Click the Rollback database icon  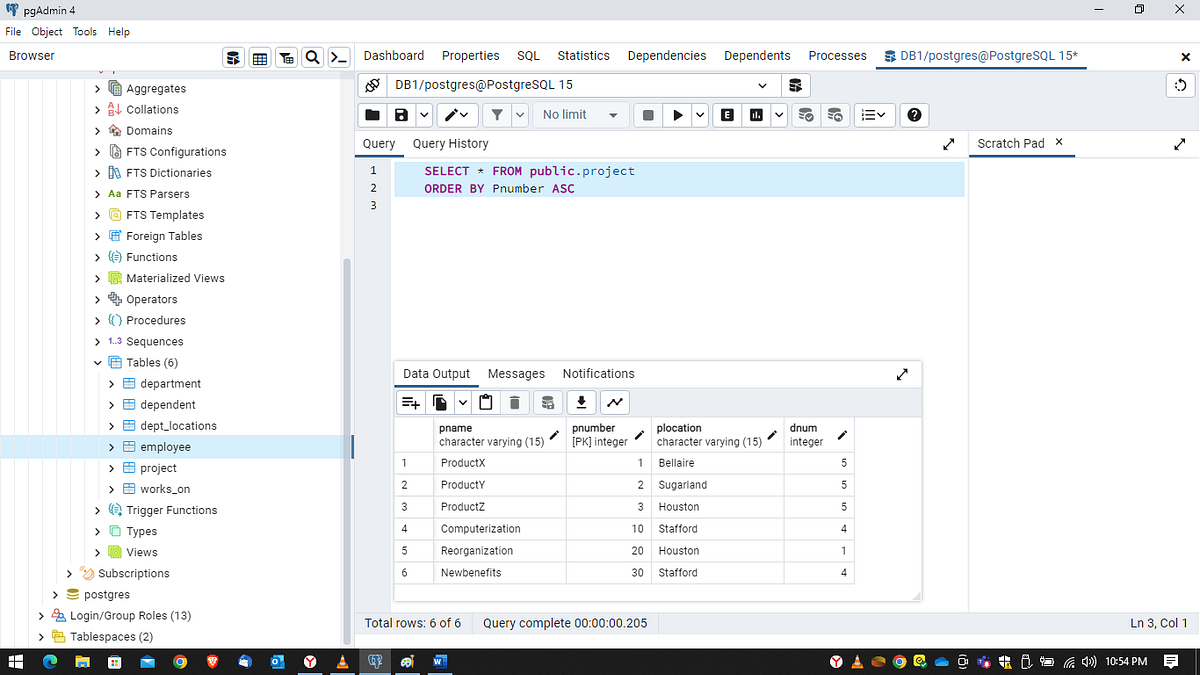[x=835, y=115]
